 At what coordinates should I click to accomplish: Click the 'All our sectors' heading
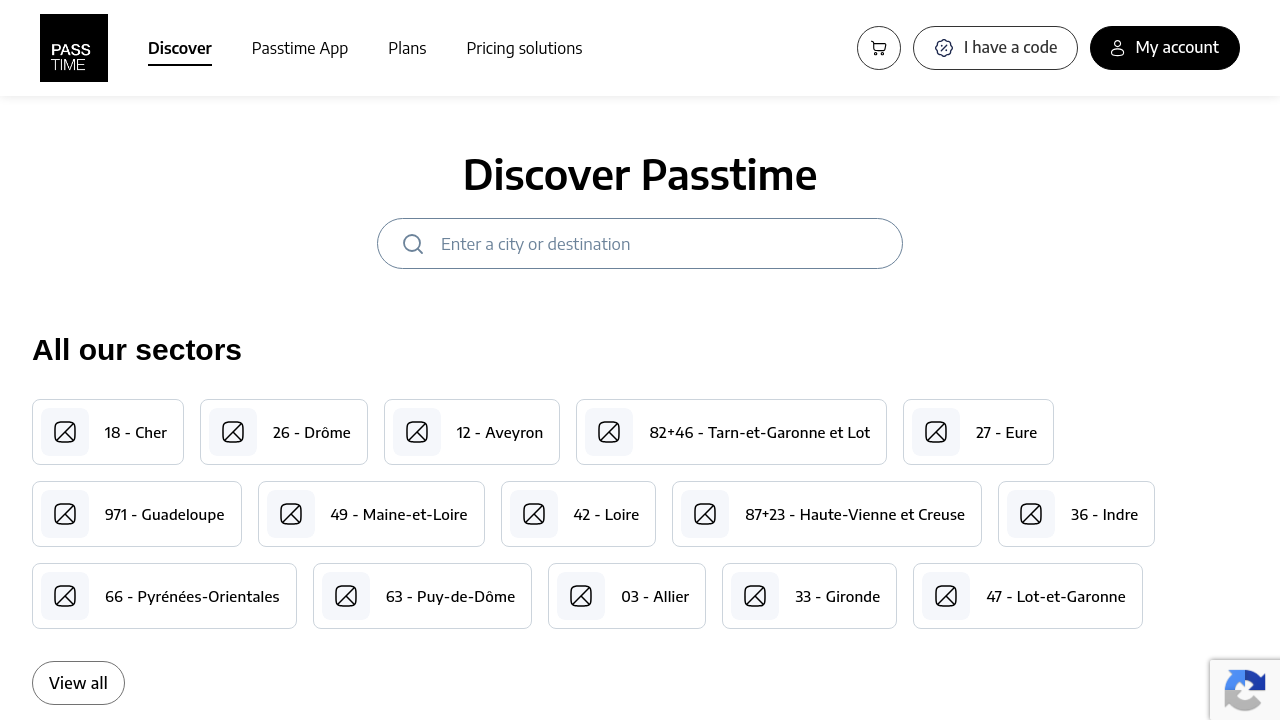[137, 350]
